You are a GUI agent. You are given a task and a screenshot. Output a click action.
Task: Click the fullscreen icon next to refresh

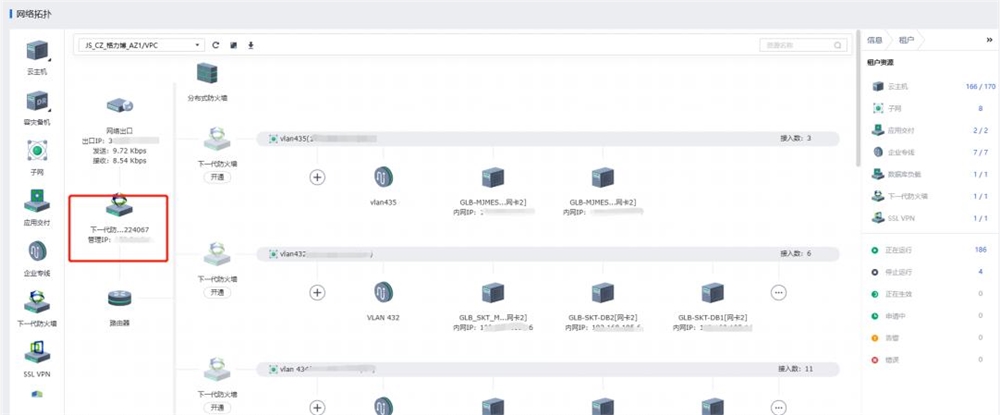point(233,45)
